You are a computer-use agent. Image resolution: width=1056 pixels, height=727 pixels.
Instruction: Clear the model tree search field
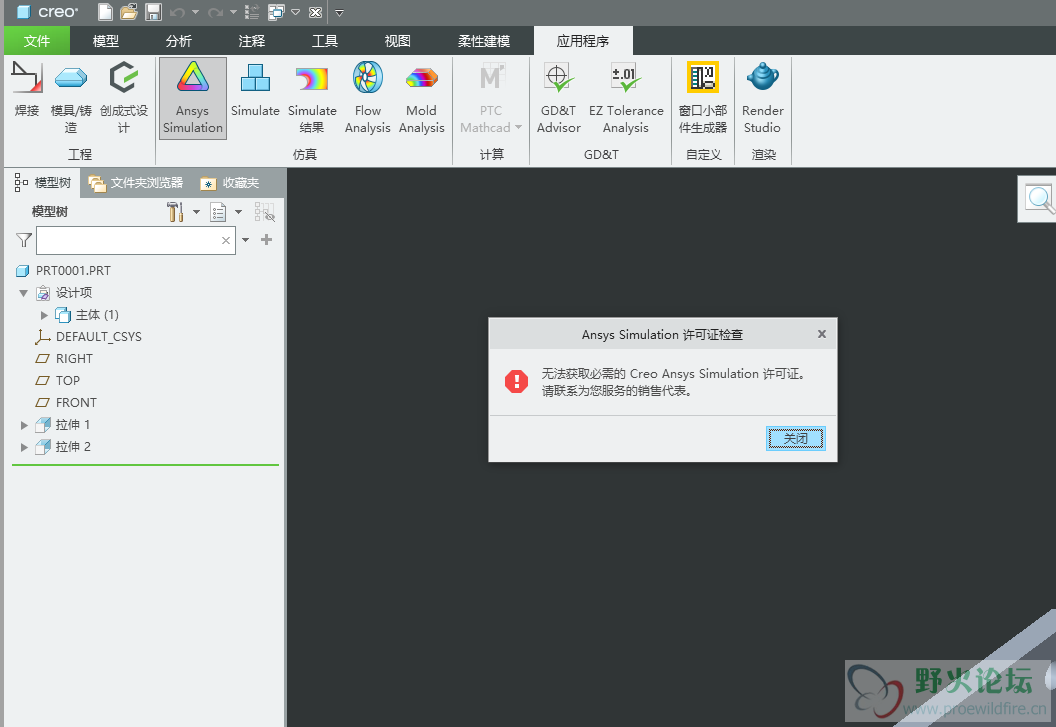coord(226,241)
